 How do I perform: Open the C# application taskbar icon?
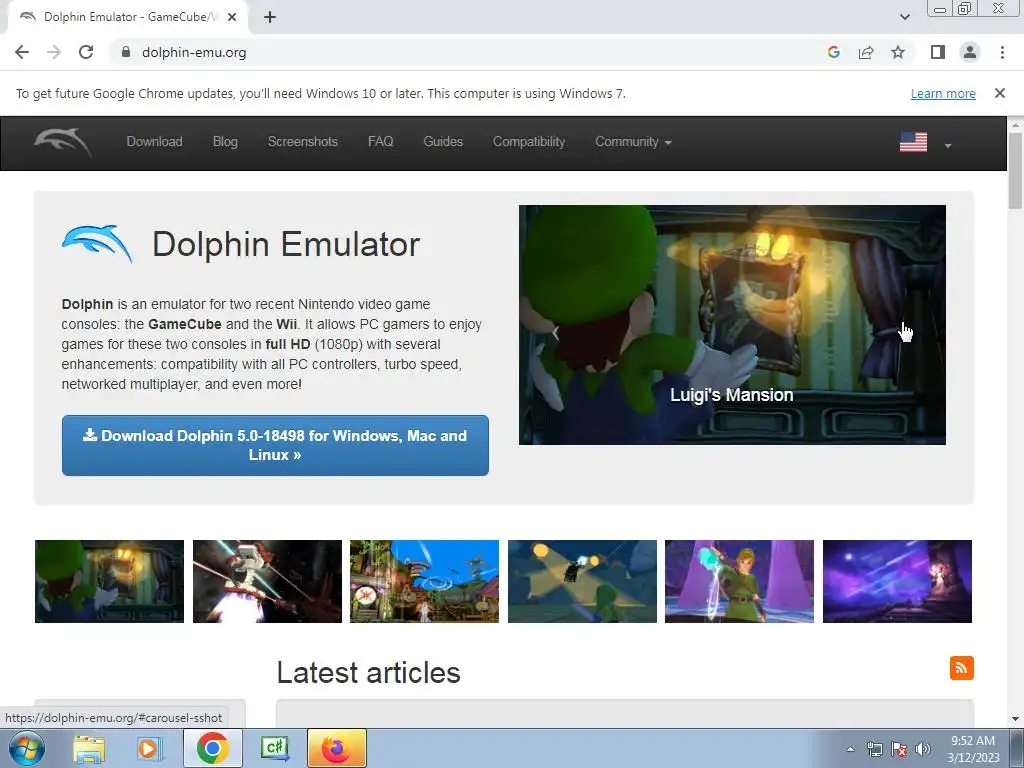[x=274, y=748]
